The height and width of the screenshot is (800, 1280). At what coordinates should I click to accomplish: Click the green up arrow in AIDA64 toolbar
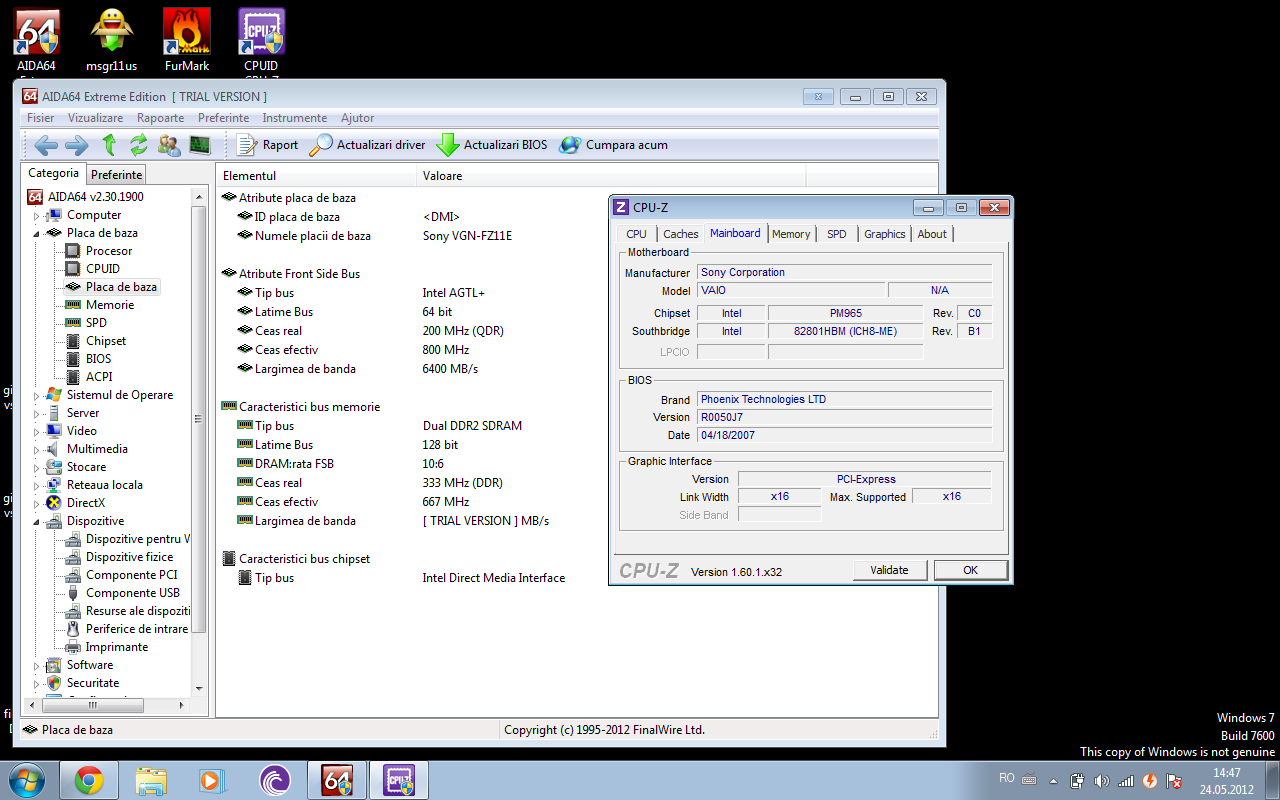point(109,145)
